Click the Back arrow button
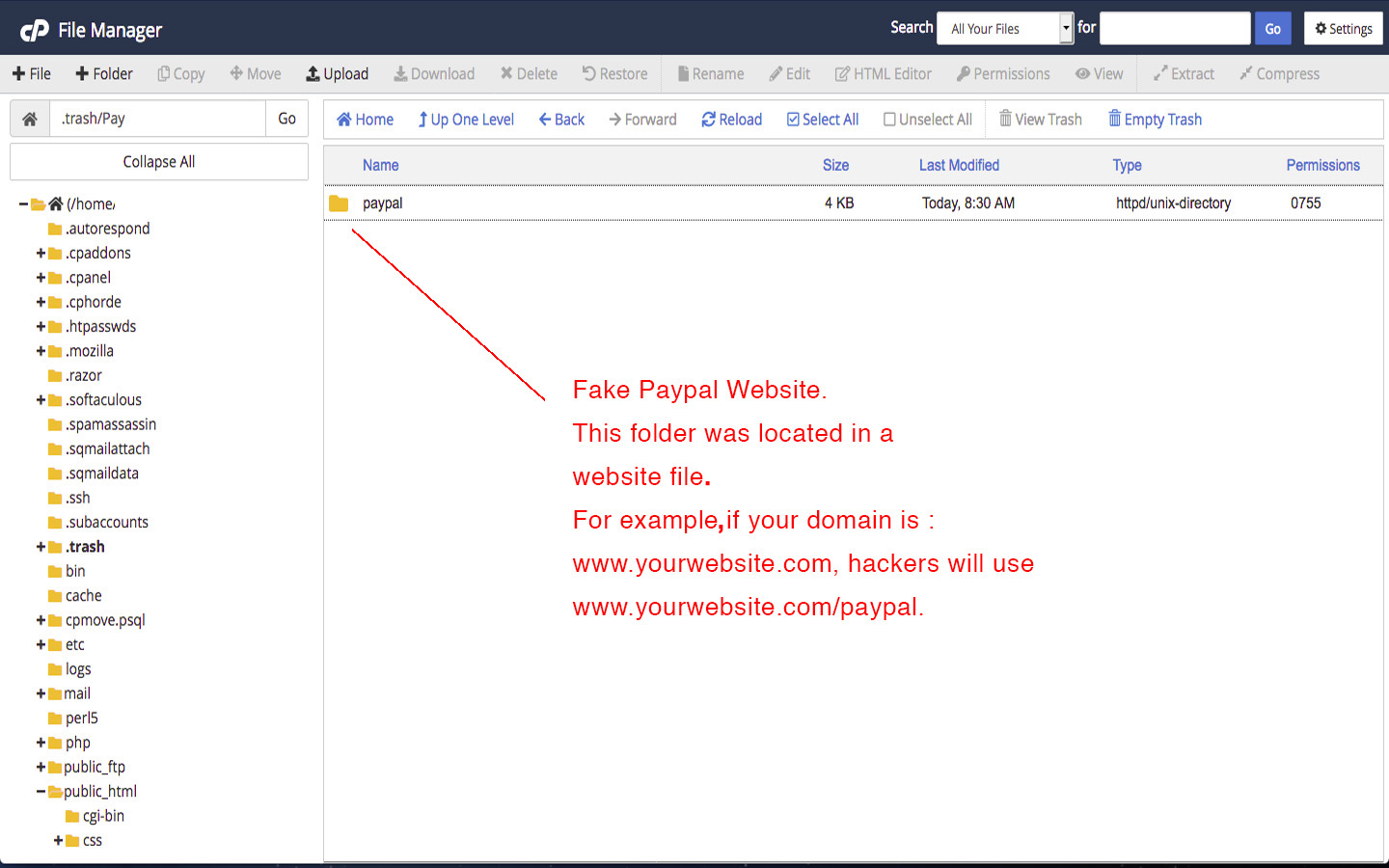The height and width of the screenshot is (868, 1389). tap(561, 120)
